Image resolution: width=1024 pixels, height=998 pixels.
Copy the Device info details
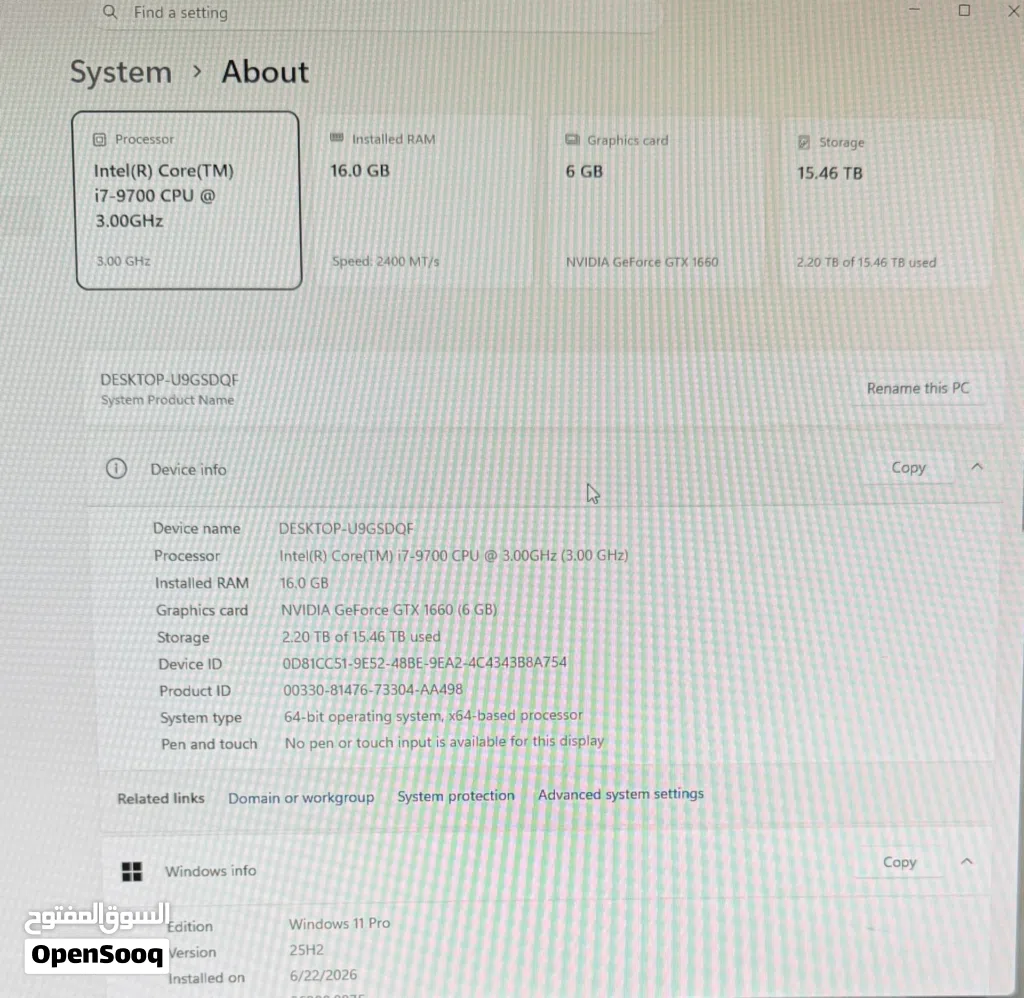908,468
